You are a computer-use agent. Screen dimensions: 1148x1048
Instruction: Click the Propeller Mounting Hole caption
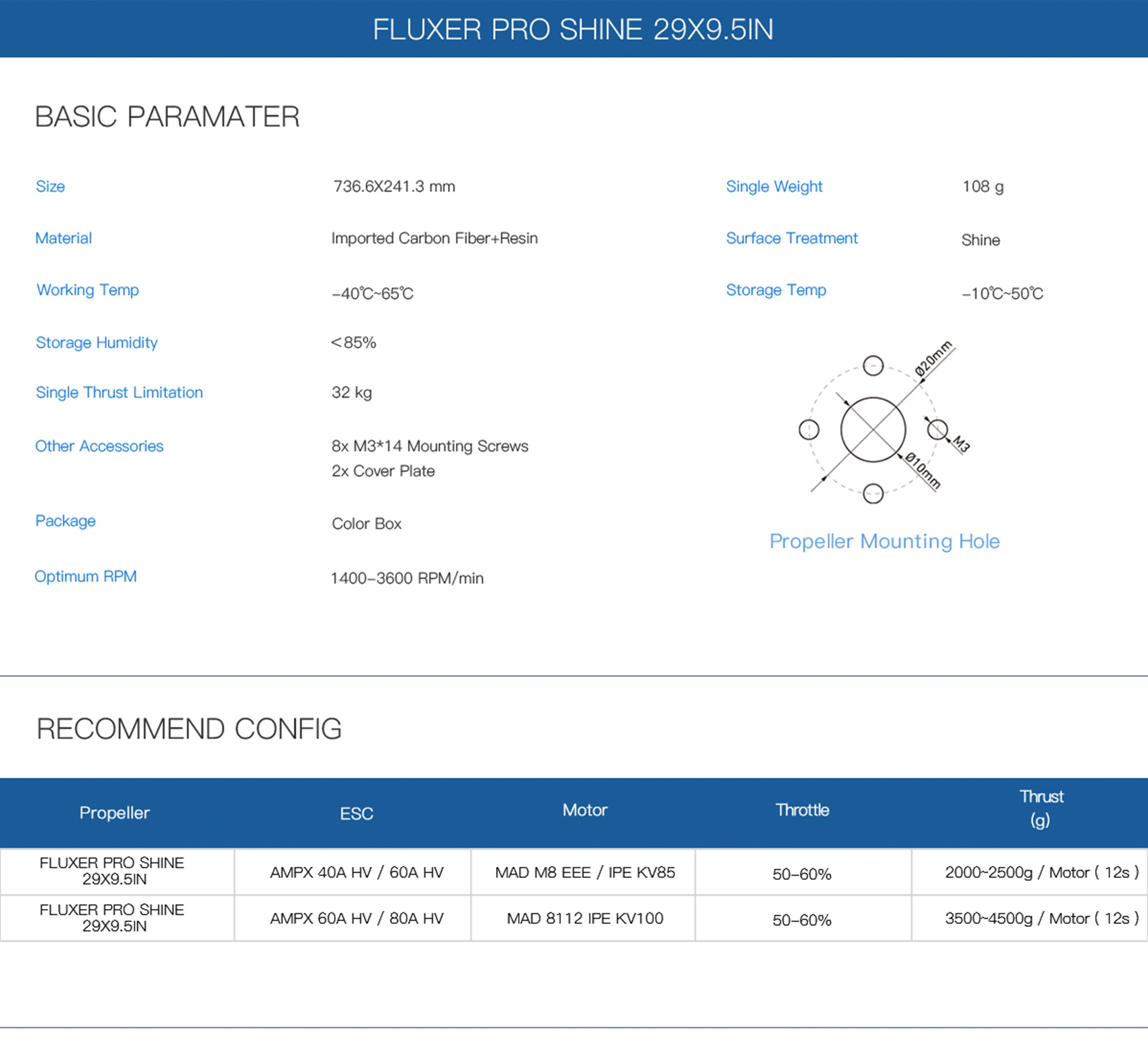click(884, 541)
